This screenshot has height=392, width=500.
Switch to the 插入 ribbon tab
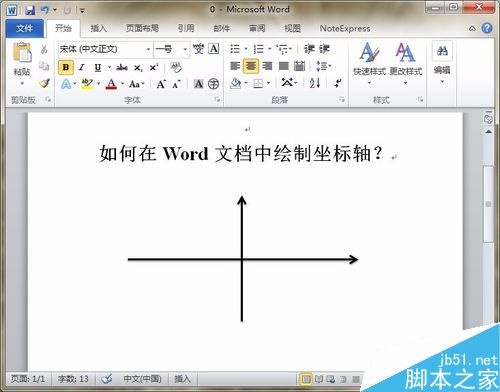[99, 28]
